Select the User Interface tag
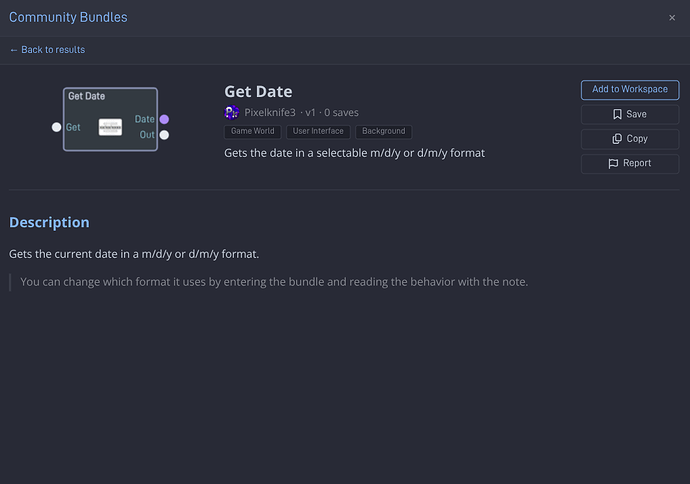The width and height of the screenshot is (690, 484). point(318,131)
